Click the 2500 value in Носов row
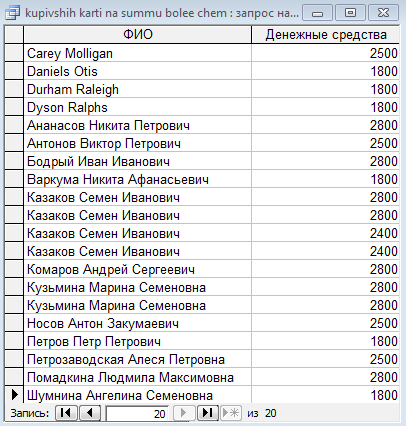This screenshot has height=426, width=406. click(x=325, y=323)
